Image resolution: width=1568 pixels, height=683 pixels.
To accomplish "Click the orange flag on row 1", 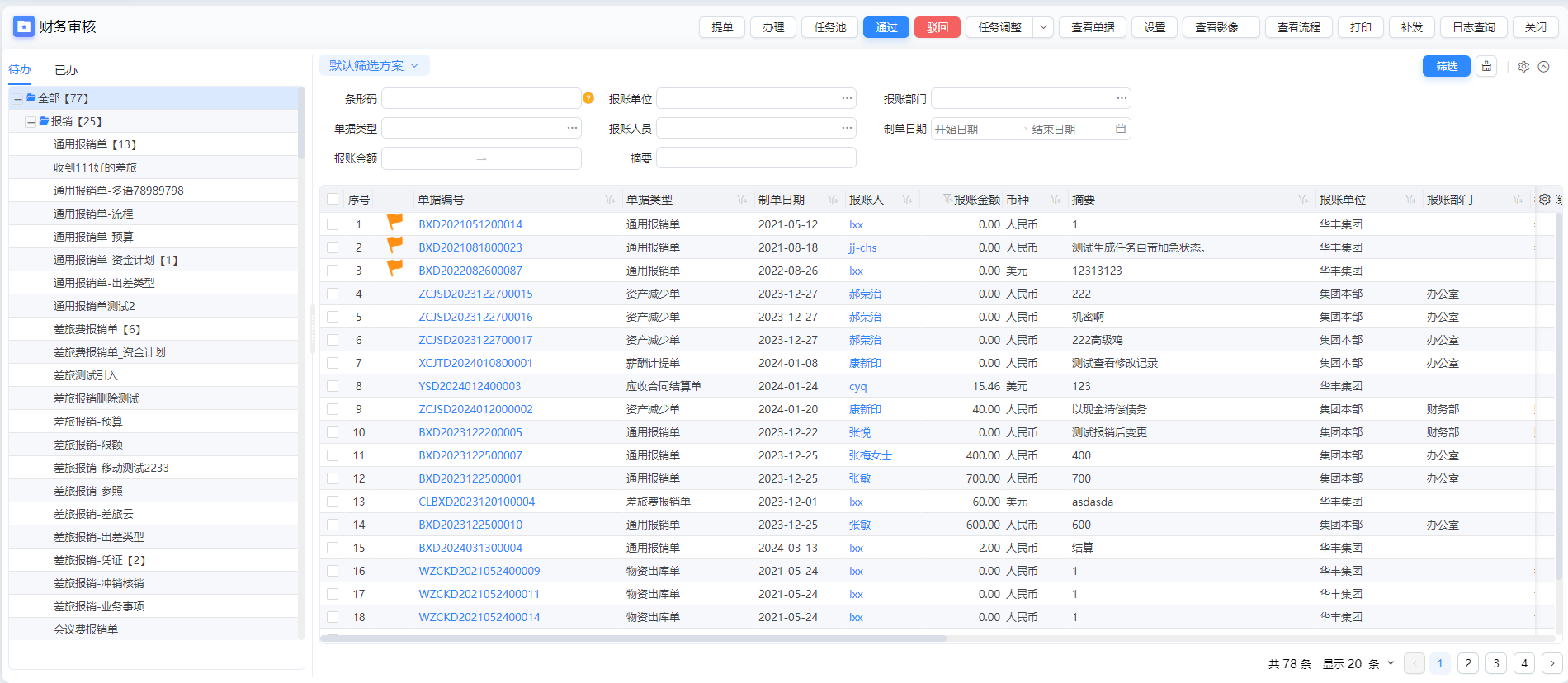I will [395, 222].
